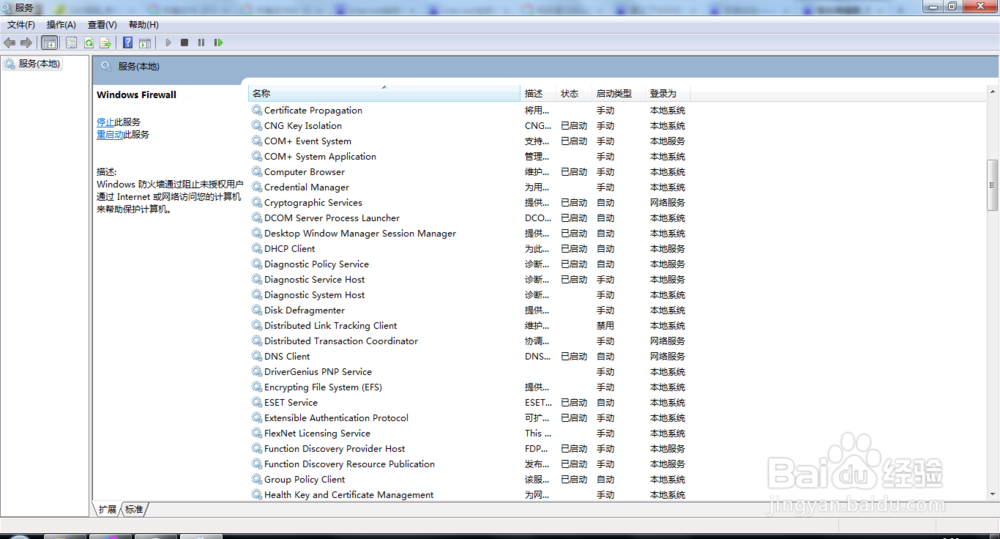The width and height of the screenshot is (1000, 539).
Task: Select the DNS Client service
Action: pos(287,357)
